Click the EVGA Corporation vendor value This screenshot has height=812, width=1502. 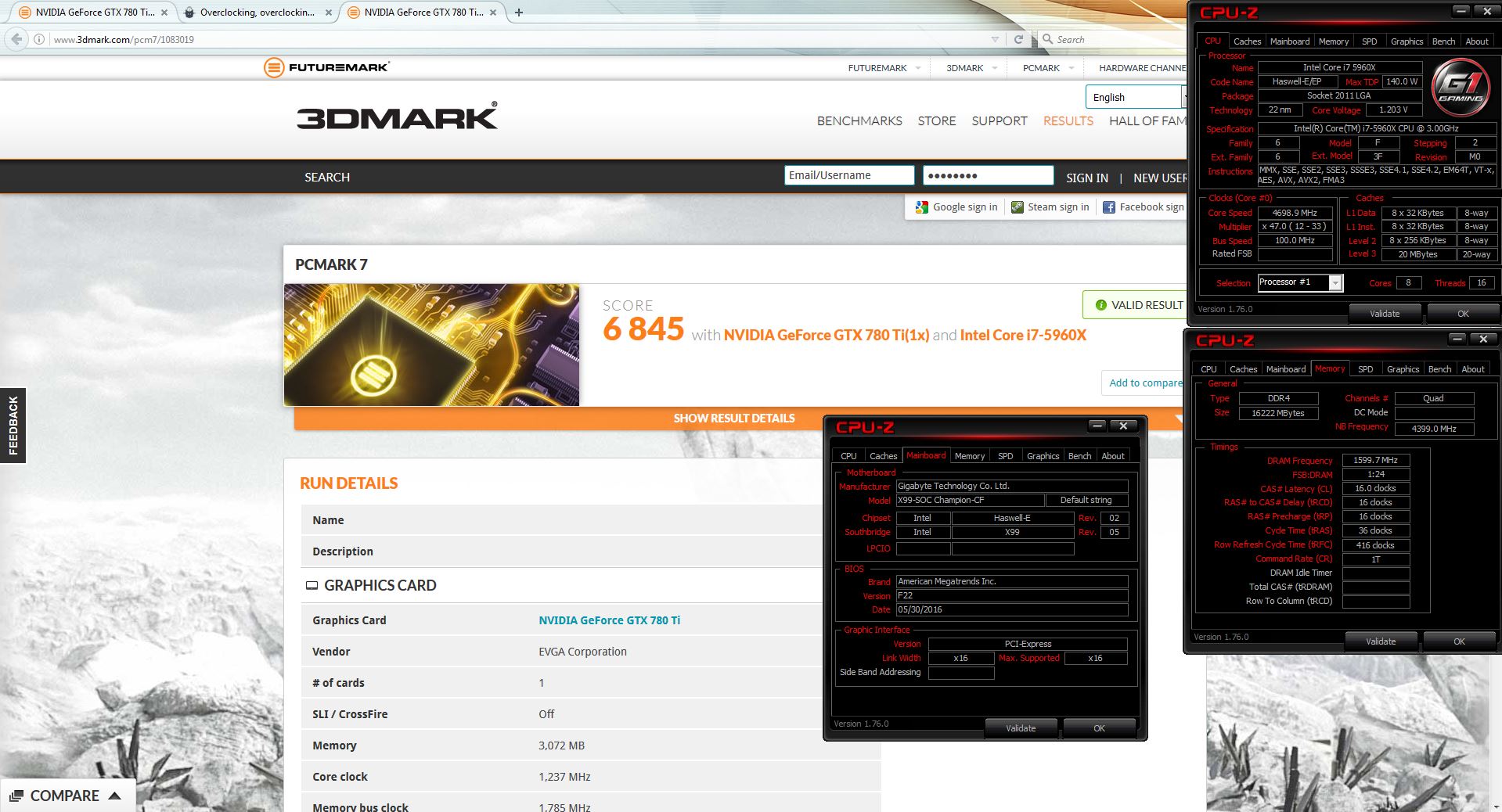tap(582, 652)
